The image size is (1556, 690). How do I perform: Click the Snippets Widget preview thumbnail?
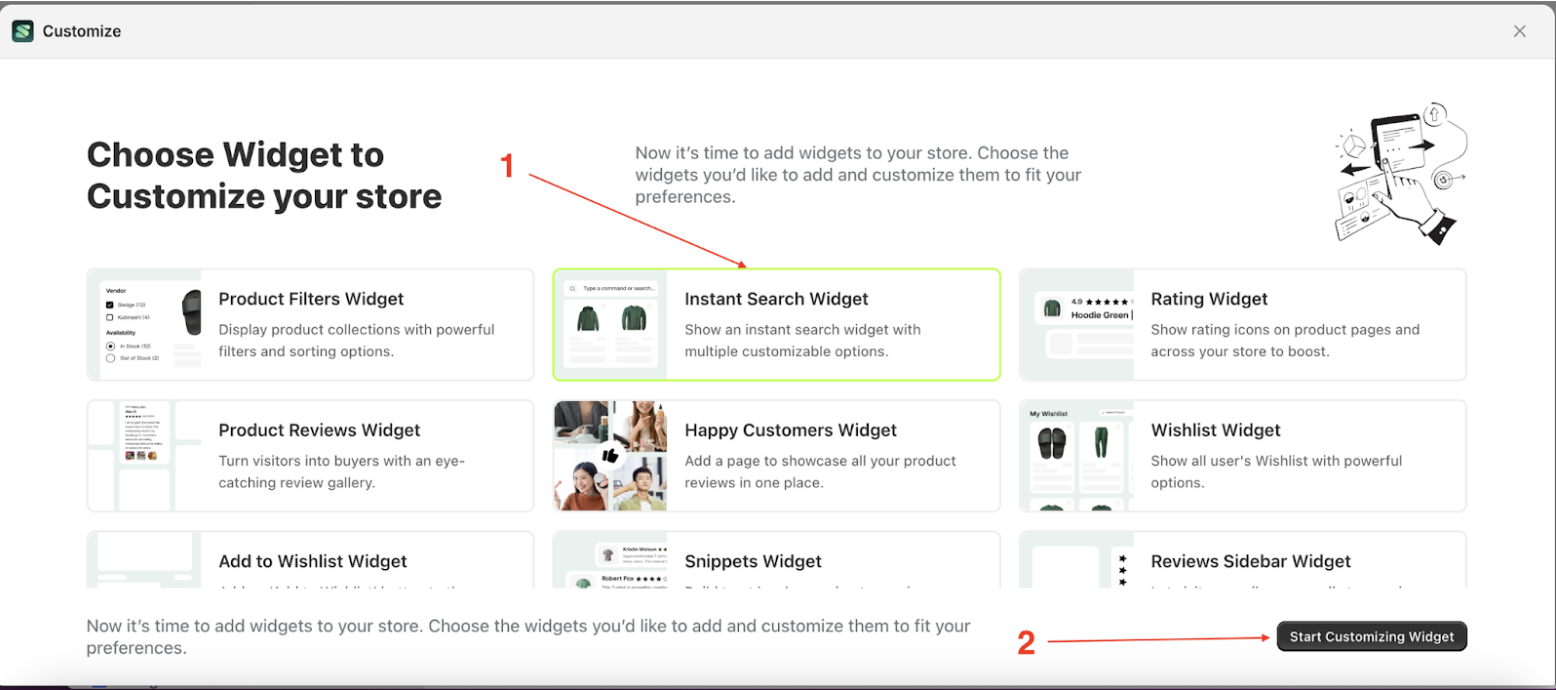tap(610, 562)
